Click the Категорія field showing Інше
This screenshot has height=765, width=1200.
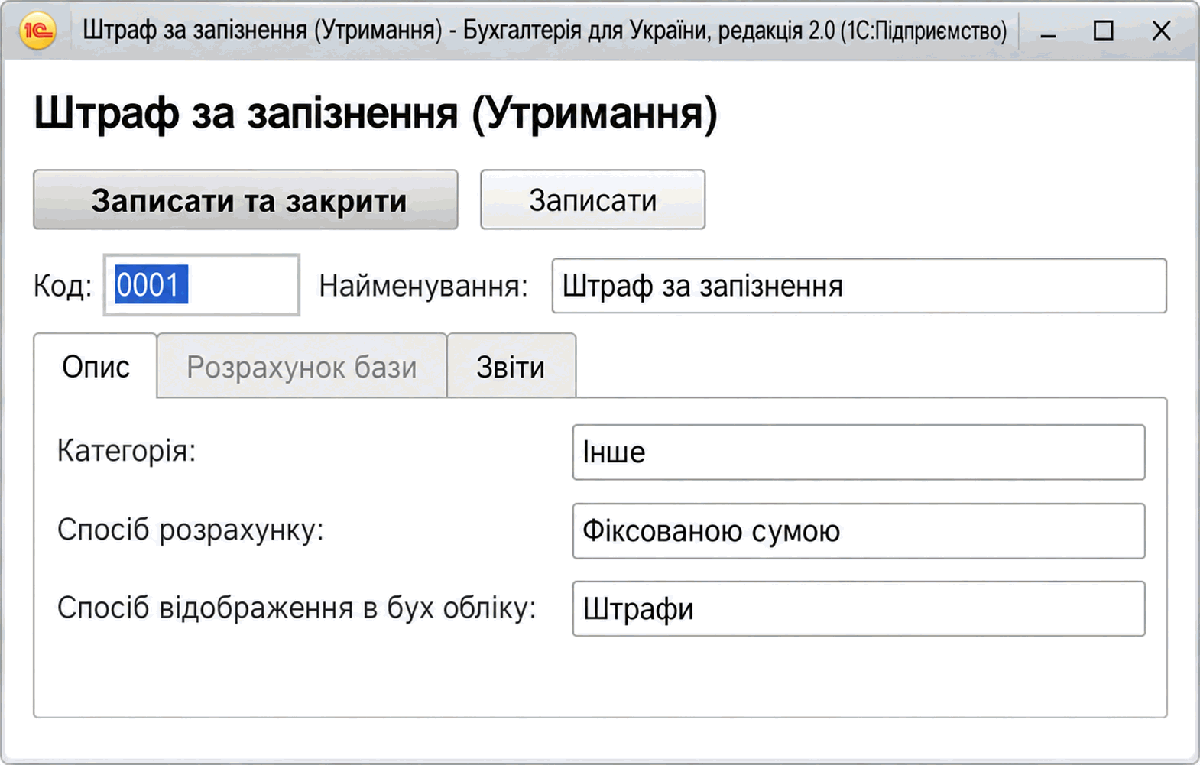point(858,452)
